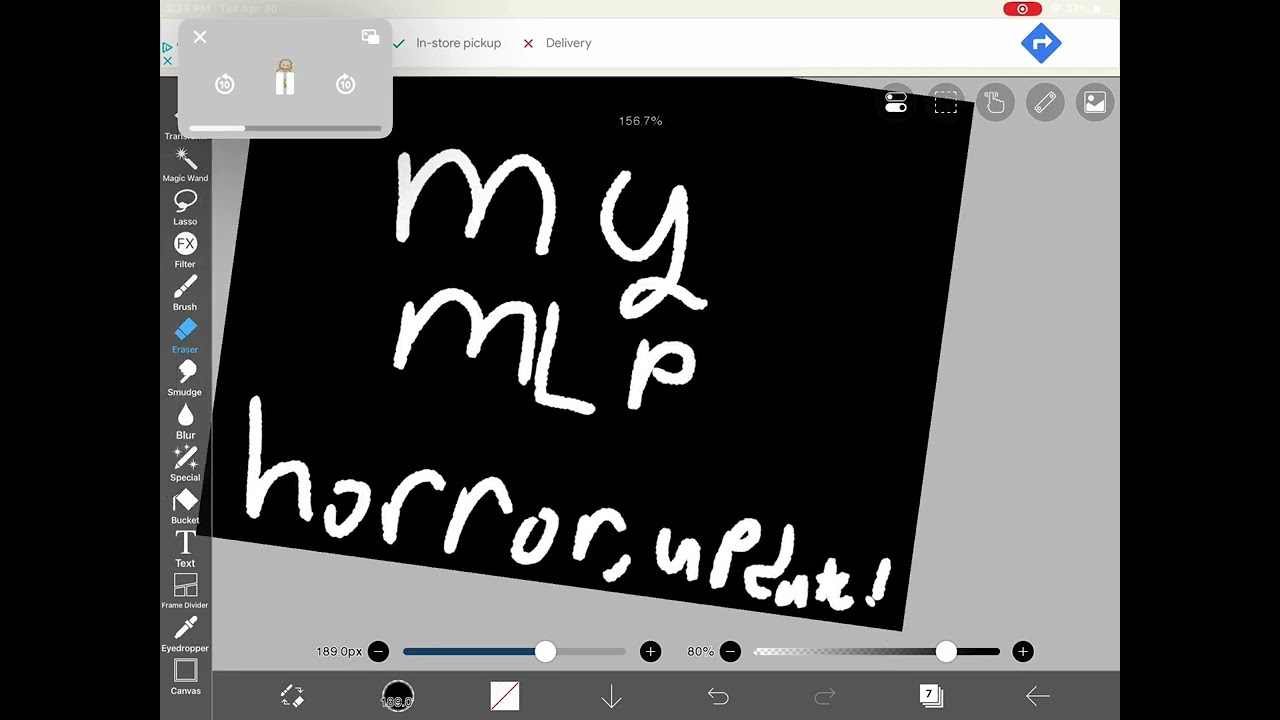1280x720 pixels.
Task: Swap brush and eraser icon in bottom bar
Action: point(292,696)
